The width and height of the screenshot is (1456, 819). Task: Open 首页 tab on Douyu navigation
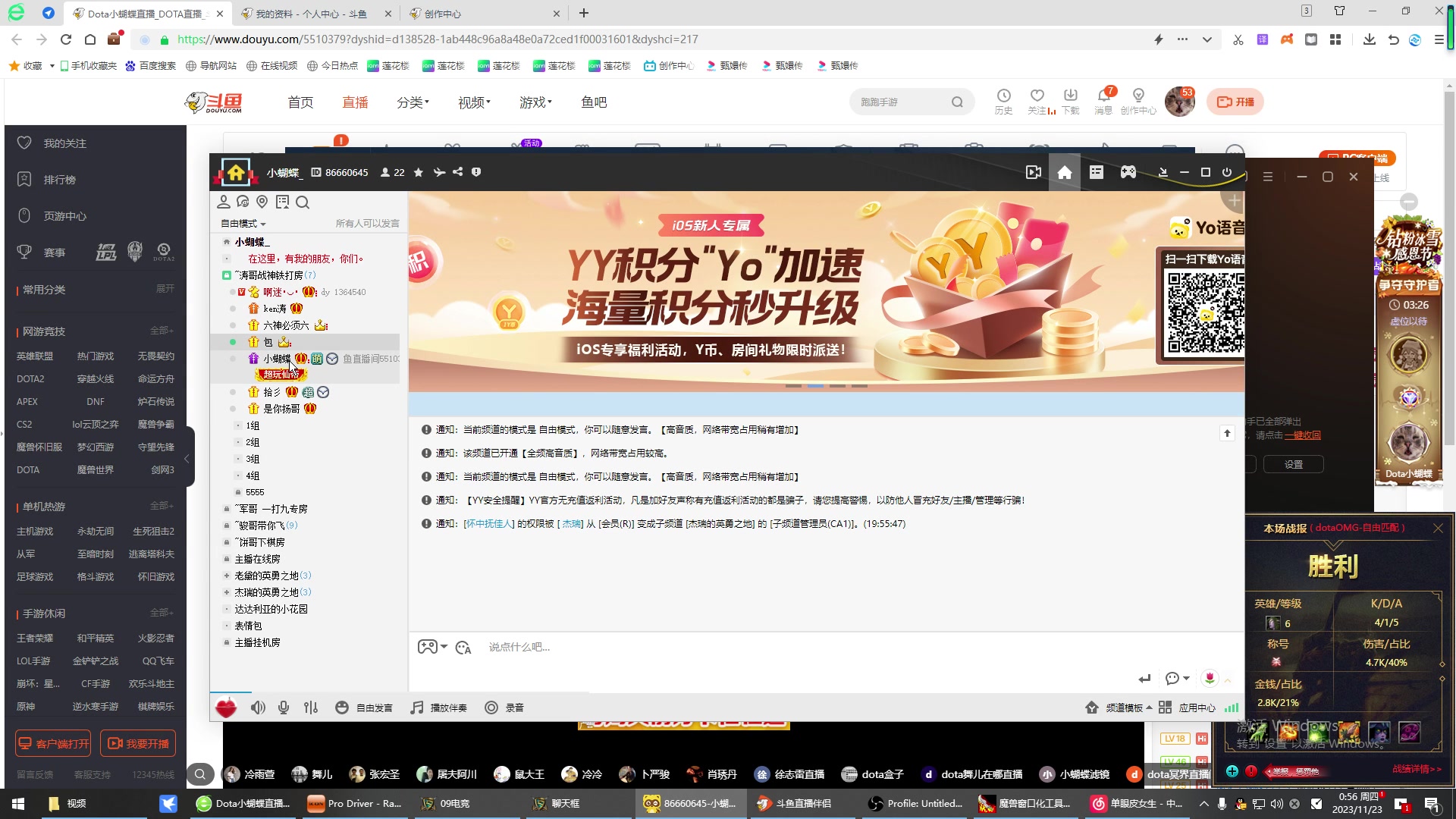tap(300, 102)
